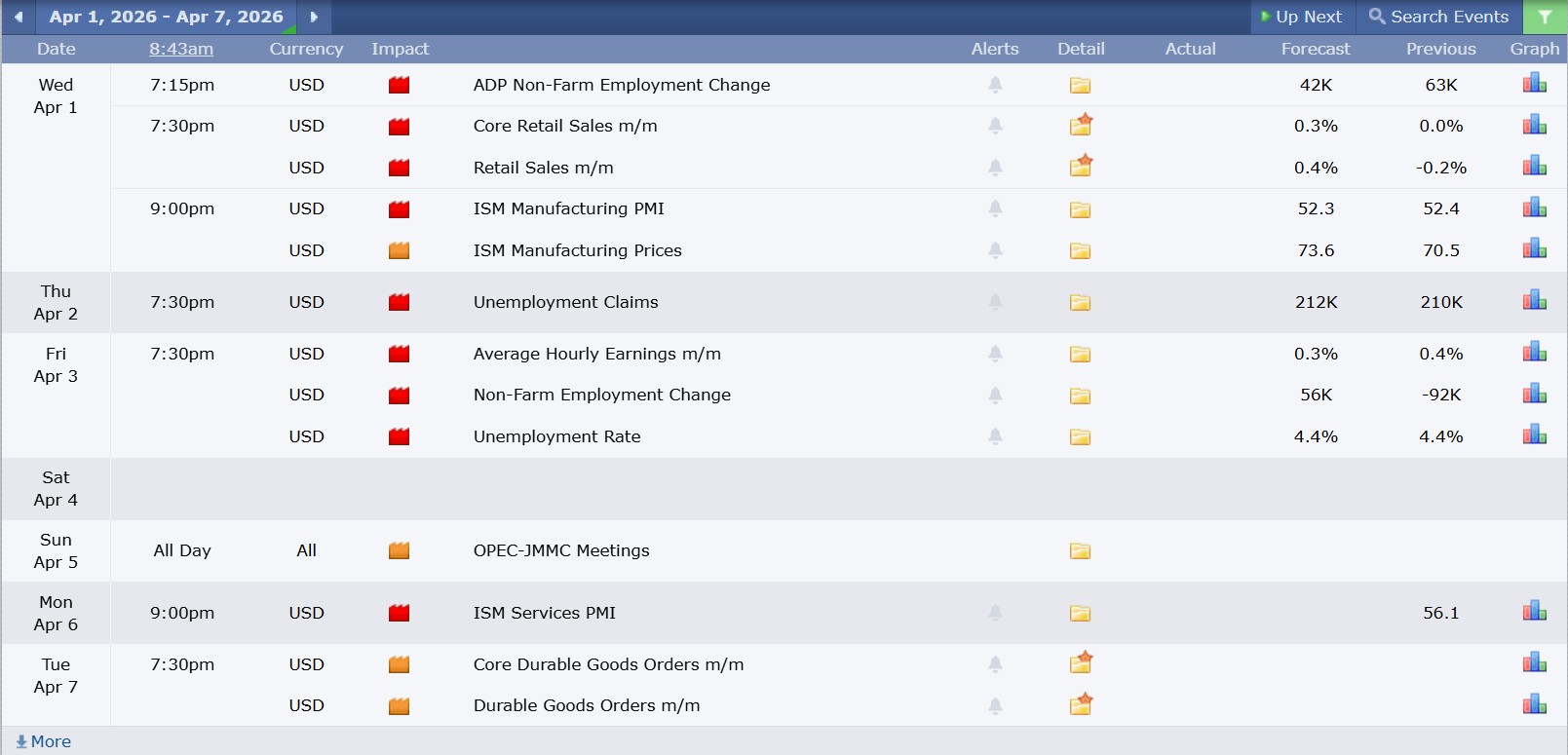This screenshot has height=755, width=1568.
Task: Open graph for Unemployment Rate
Action: click(1535, 435)
